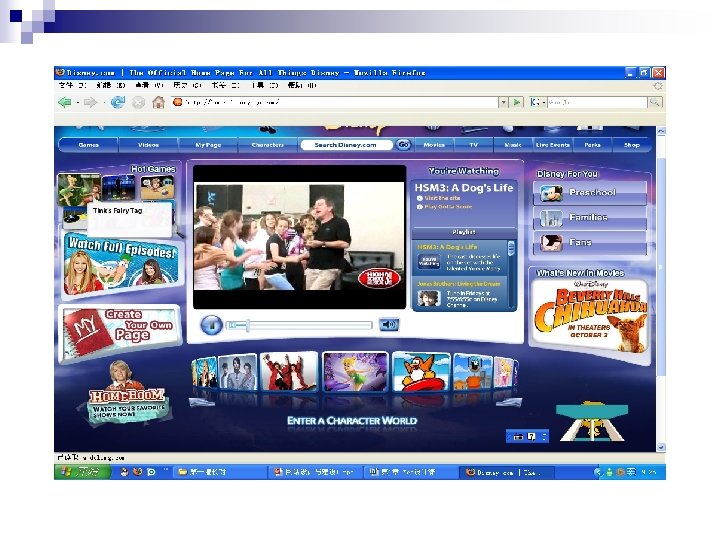Select HSM3: A Dog's Life playlist item
The image size is (720, 540).
(459, 258)
